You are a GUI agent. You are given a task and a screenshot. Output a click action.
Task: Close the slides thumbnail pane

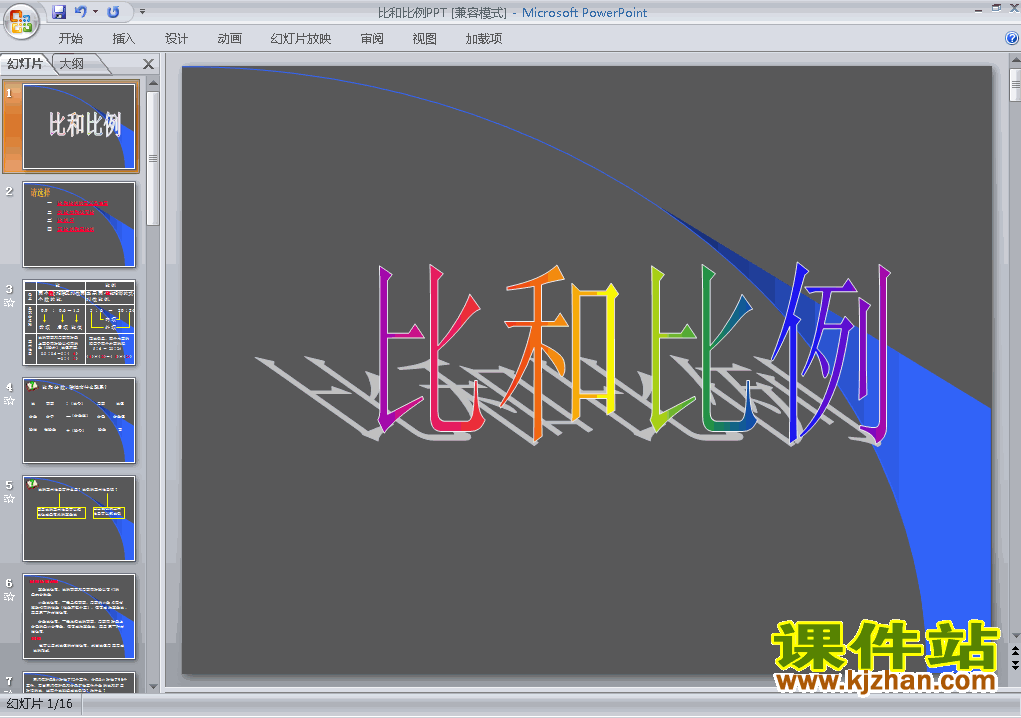(x=148, y=64)
